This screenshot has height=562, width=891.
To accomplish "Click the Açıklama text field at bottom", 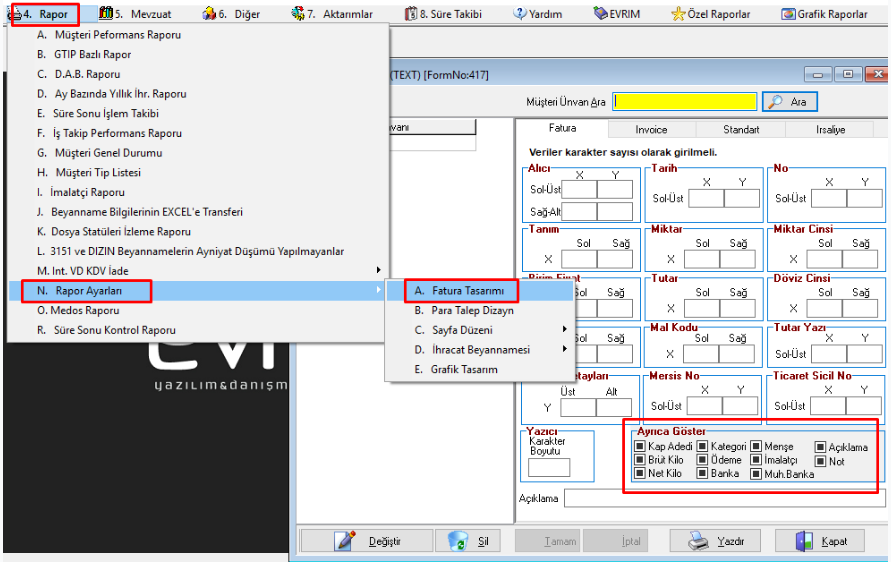I will click(725, 498).
